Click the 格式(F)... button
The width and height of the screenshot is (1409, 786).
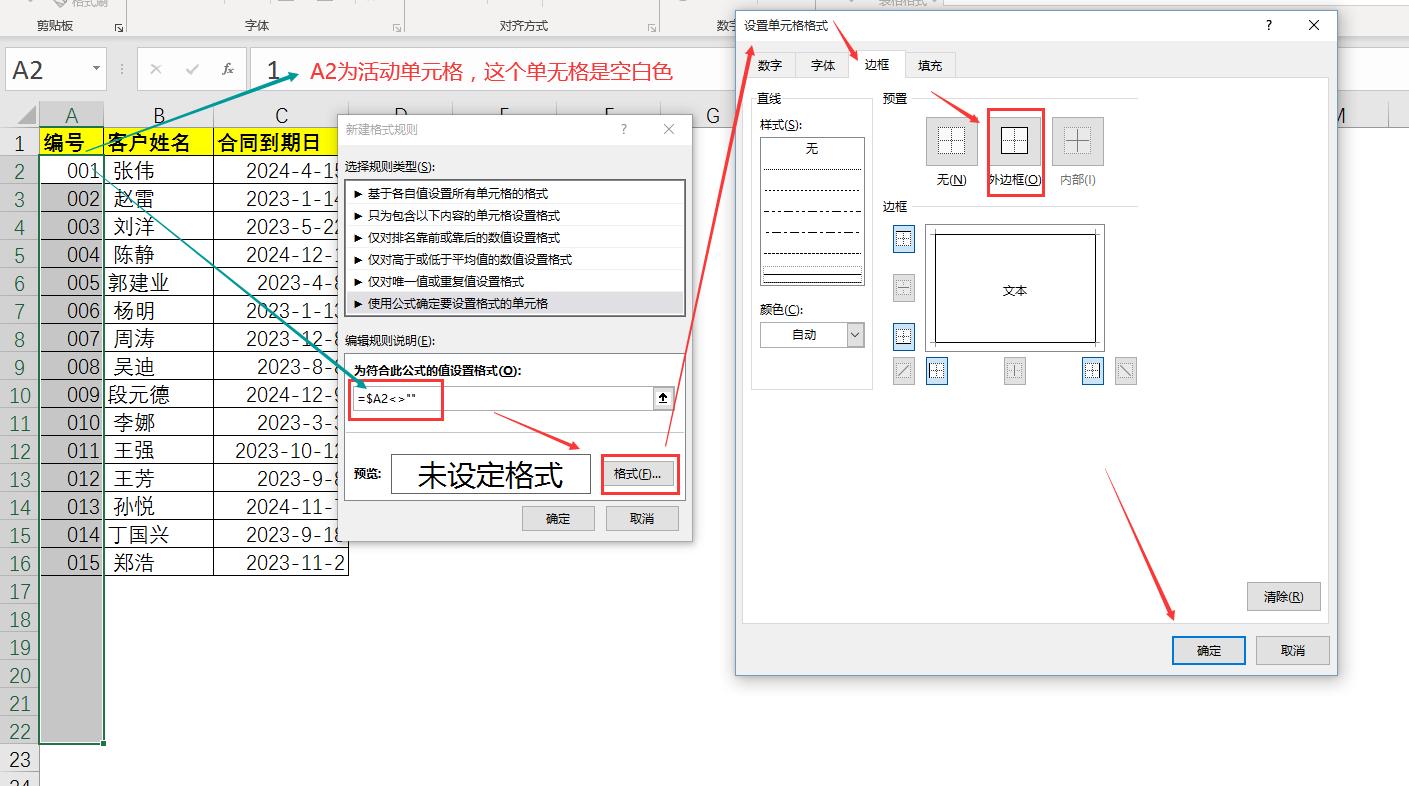[638, 474]
